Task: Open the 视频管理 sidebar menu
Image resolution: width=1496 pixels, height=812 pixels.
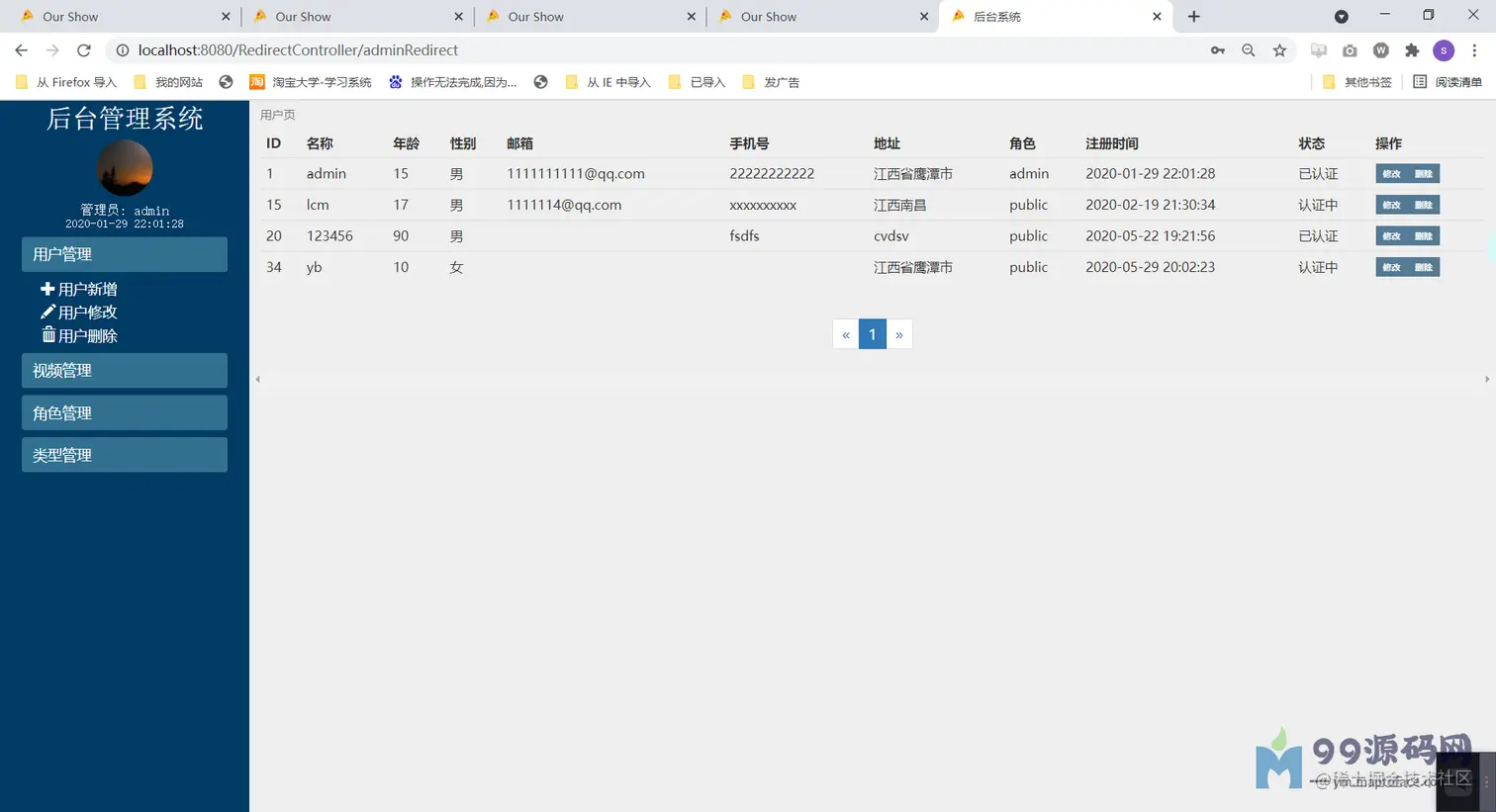Action: 125,370
